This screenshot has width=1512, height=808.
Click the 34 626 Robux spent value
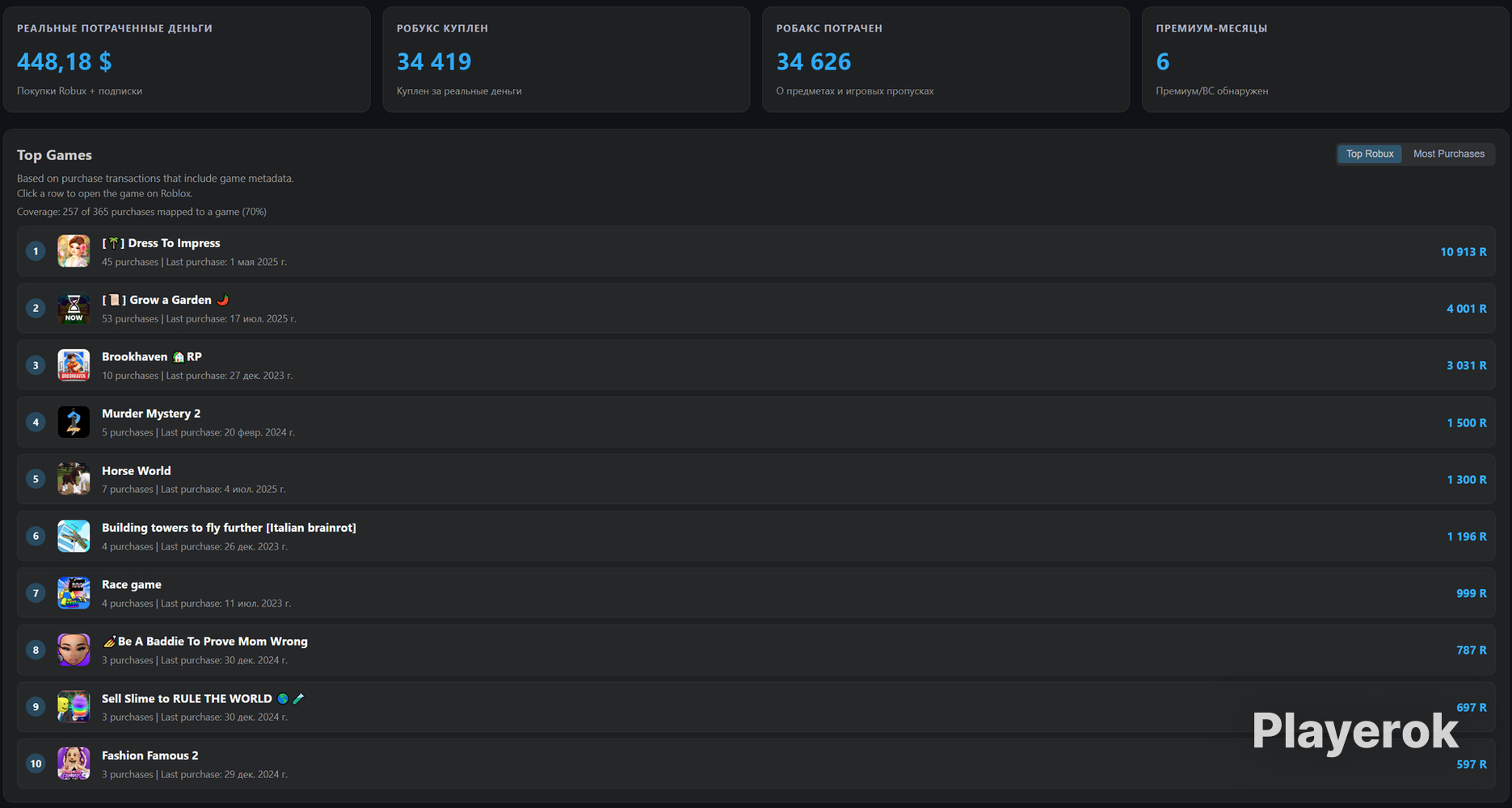pyautogui.click(x=814, y=61)
